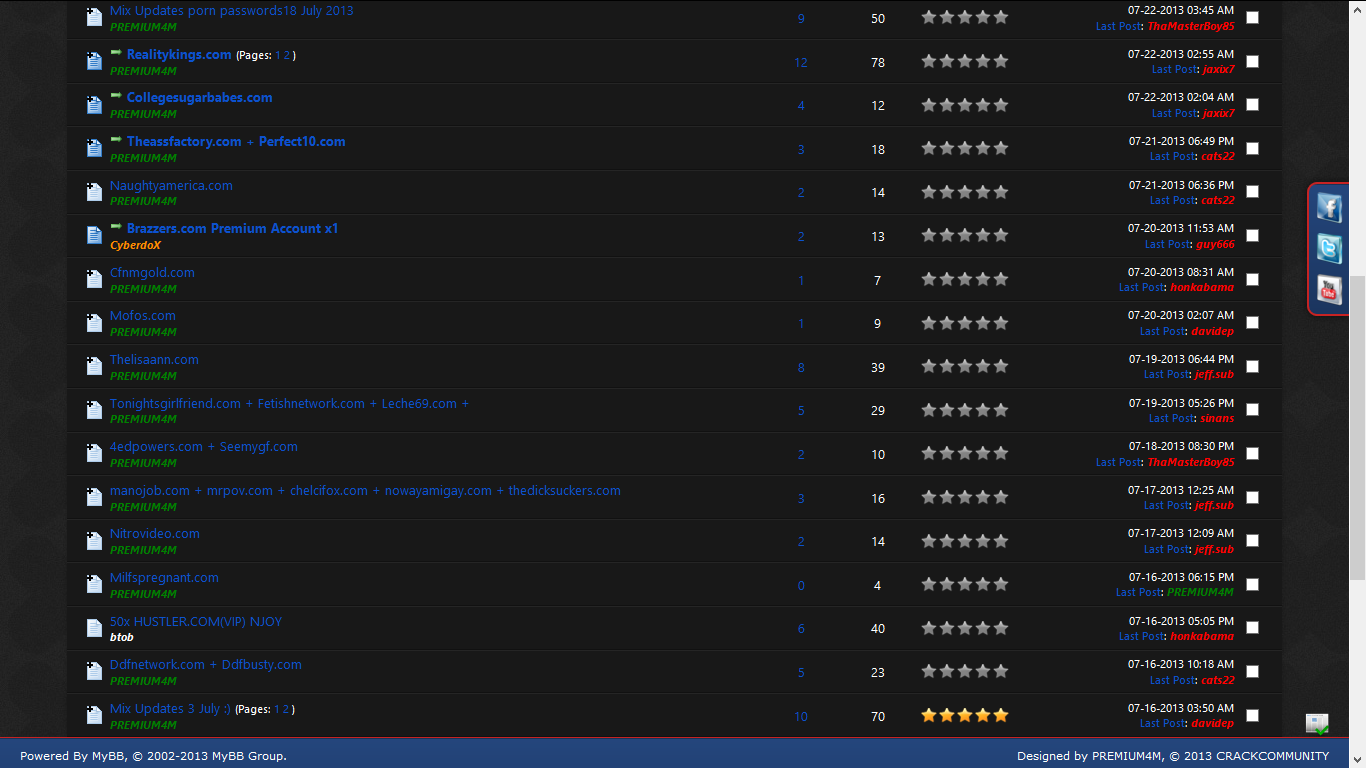
Task: Click thread document icon in manojob.com row
Action: pos(94,497)
